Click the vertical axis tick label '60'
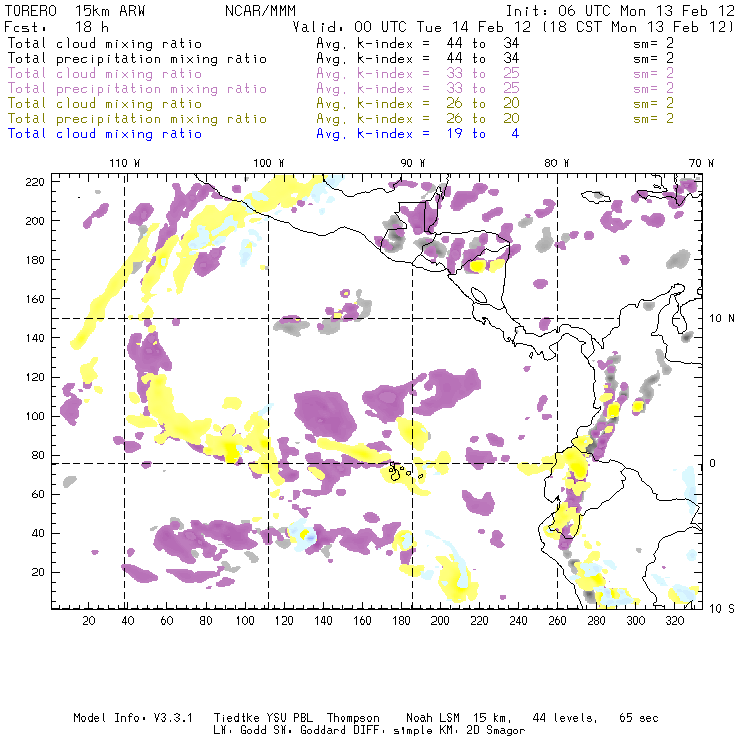The image size is (740, 740). click(38, 495)
